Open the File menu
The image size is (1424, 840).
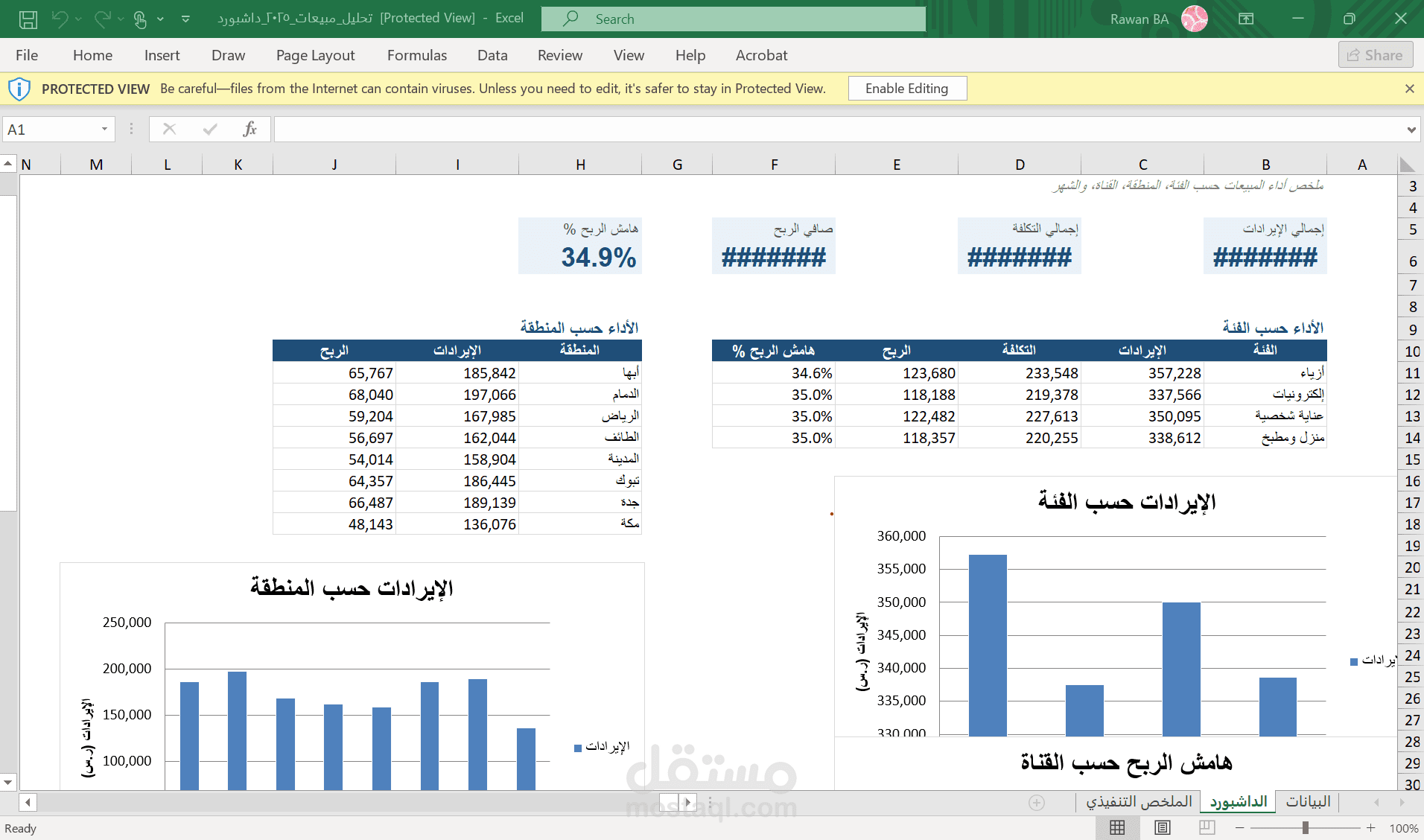(27, 55)
